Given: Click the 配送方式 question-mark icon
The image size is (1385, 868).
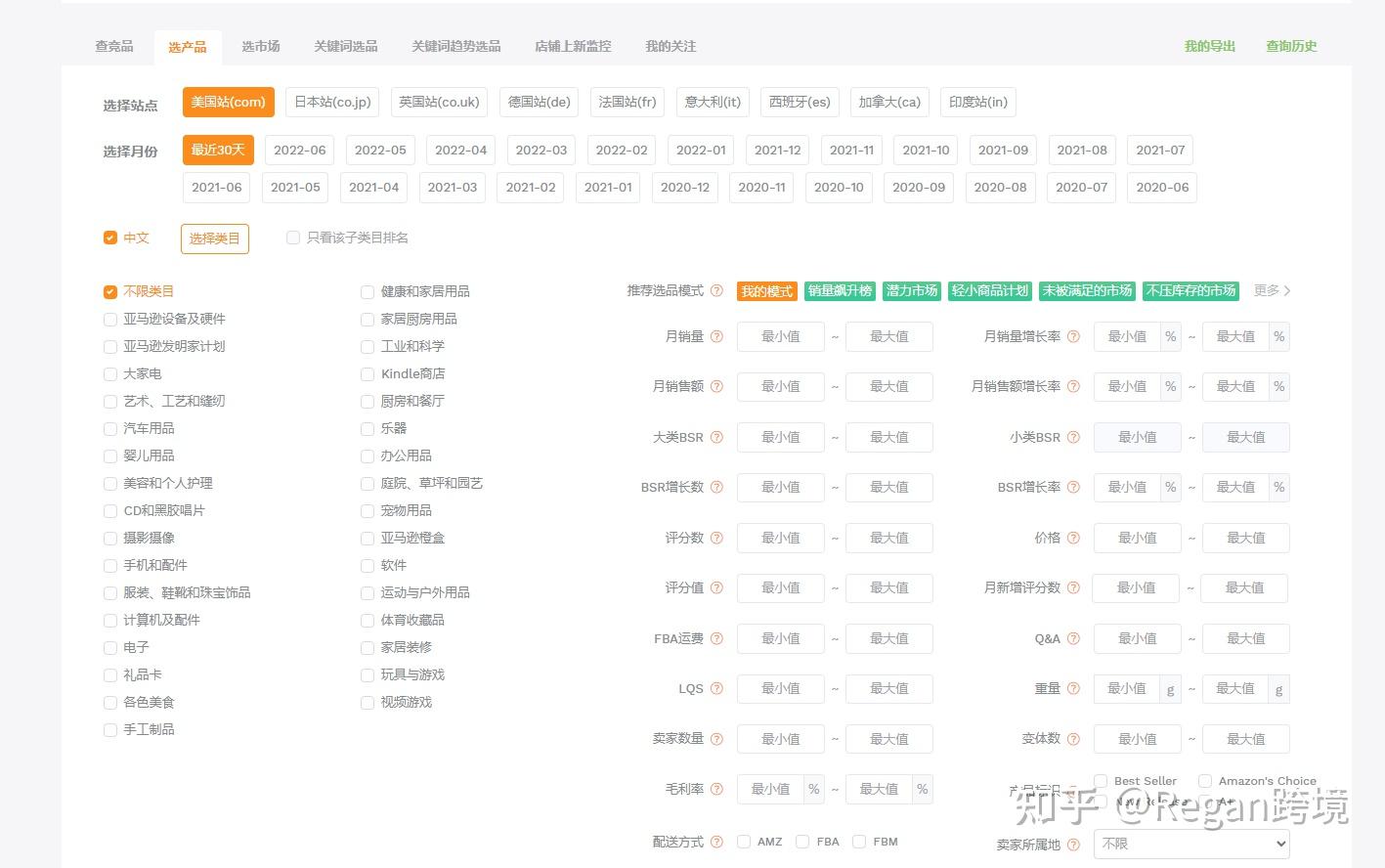Looking at the screenshot, I should pyautogui.click(x=716, y=842).
